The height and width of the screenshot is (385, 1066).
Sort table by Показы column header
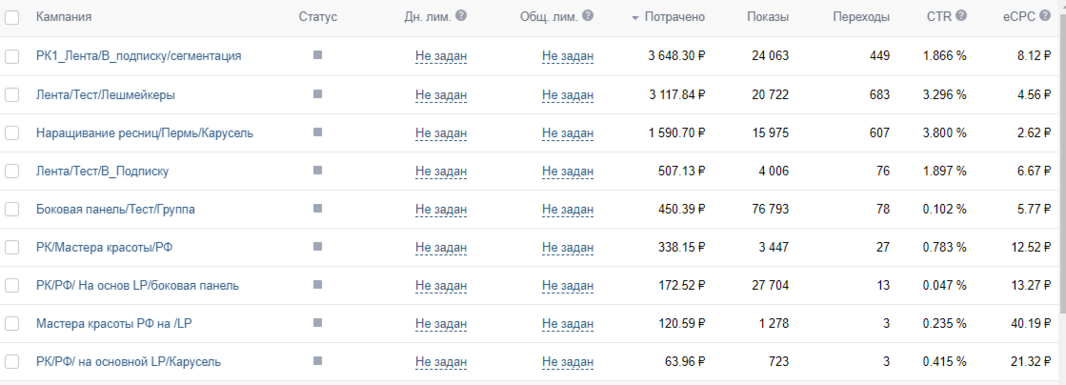tap(768, 17)
